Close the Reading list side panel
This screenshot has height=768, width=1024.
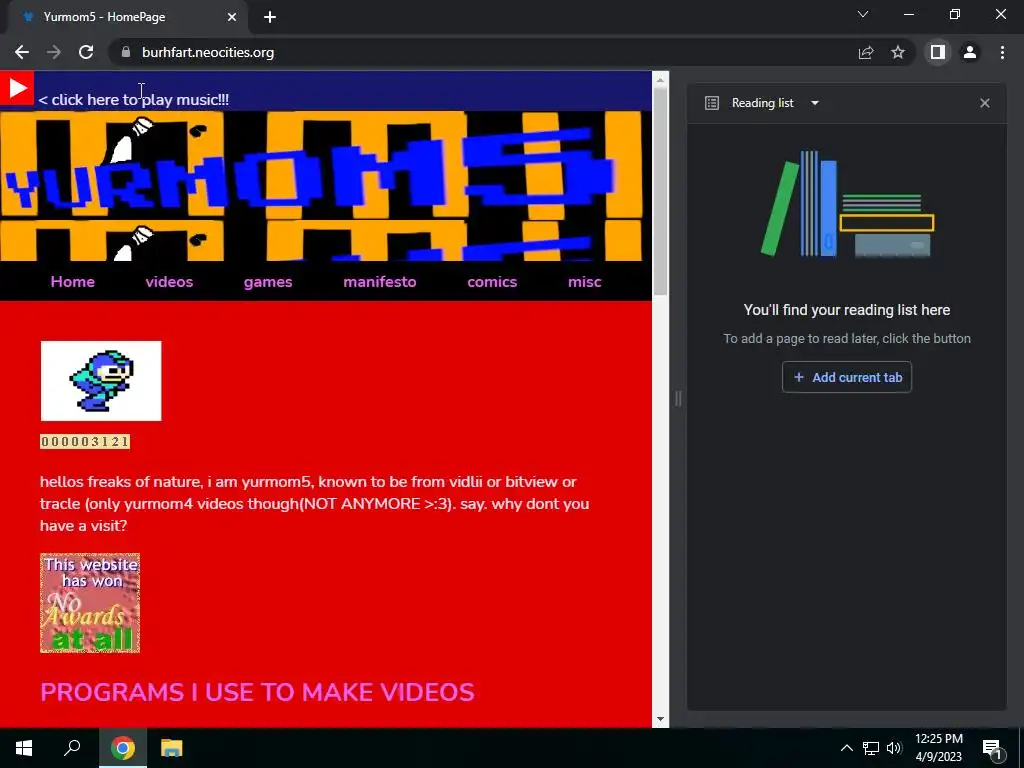(x=985, y=103)
